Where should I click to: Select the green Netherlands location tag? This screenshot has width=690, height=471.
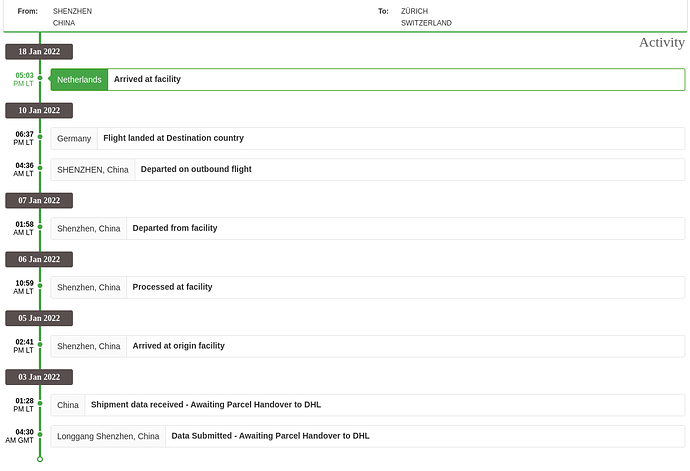79,80
